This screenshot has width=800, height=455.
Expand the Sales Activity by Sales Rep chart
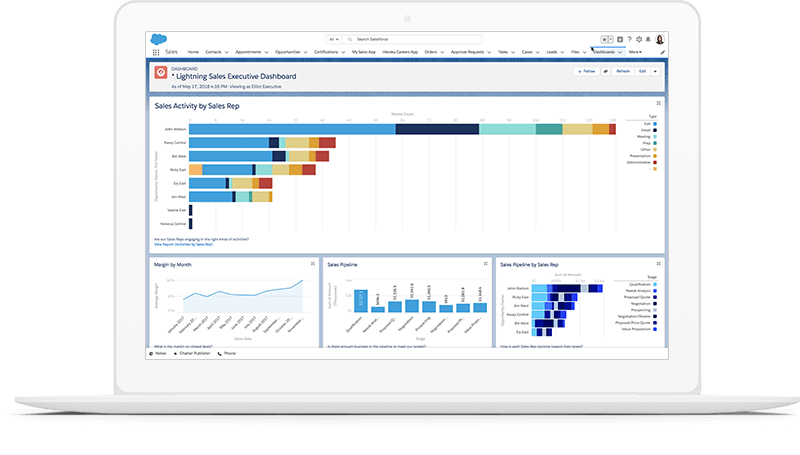click(657, 103)
